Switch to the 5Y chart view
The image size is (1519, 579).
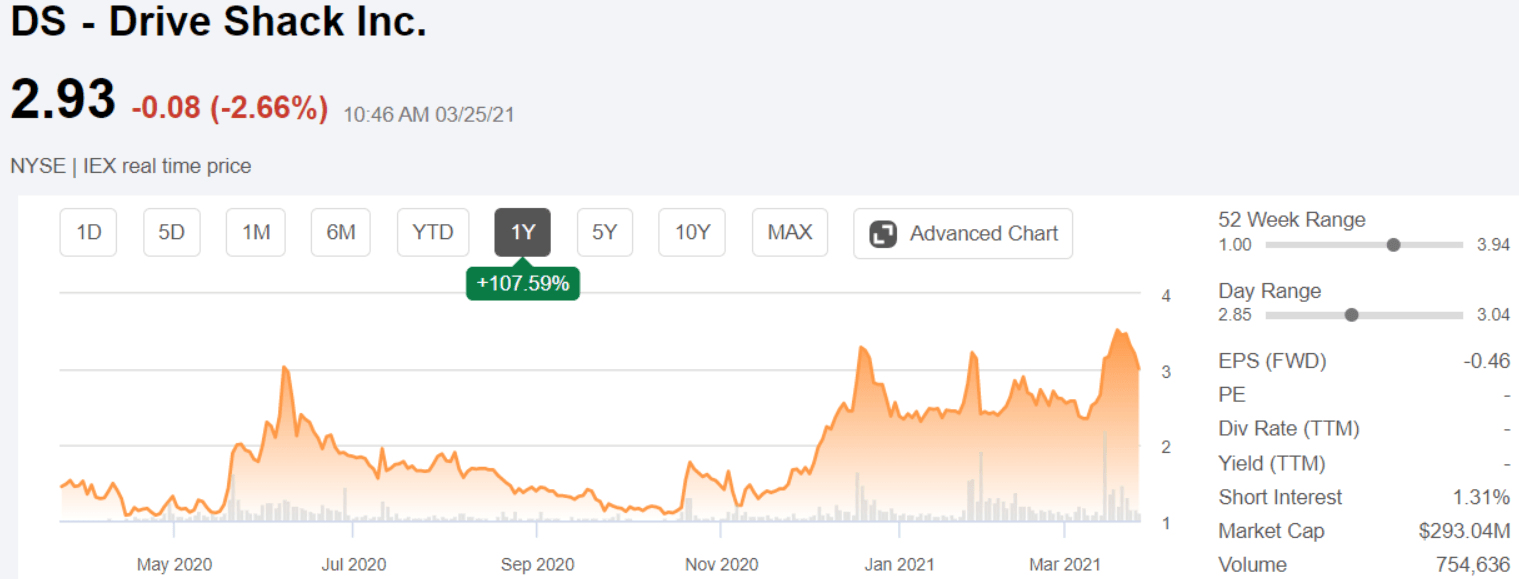click(605, 233)
